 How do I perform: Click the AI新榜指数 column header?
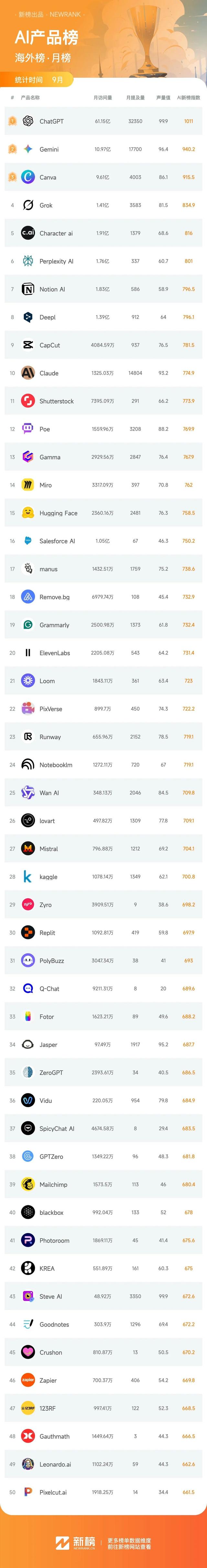click(x=188, y=97)
